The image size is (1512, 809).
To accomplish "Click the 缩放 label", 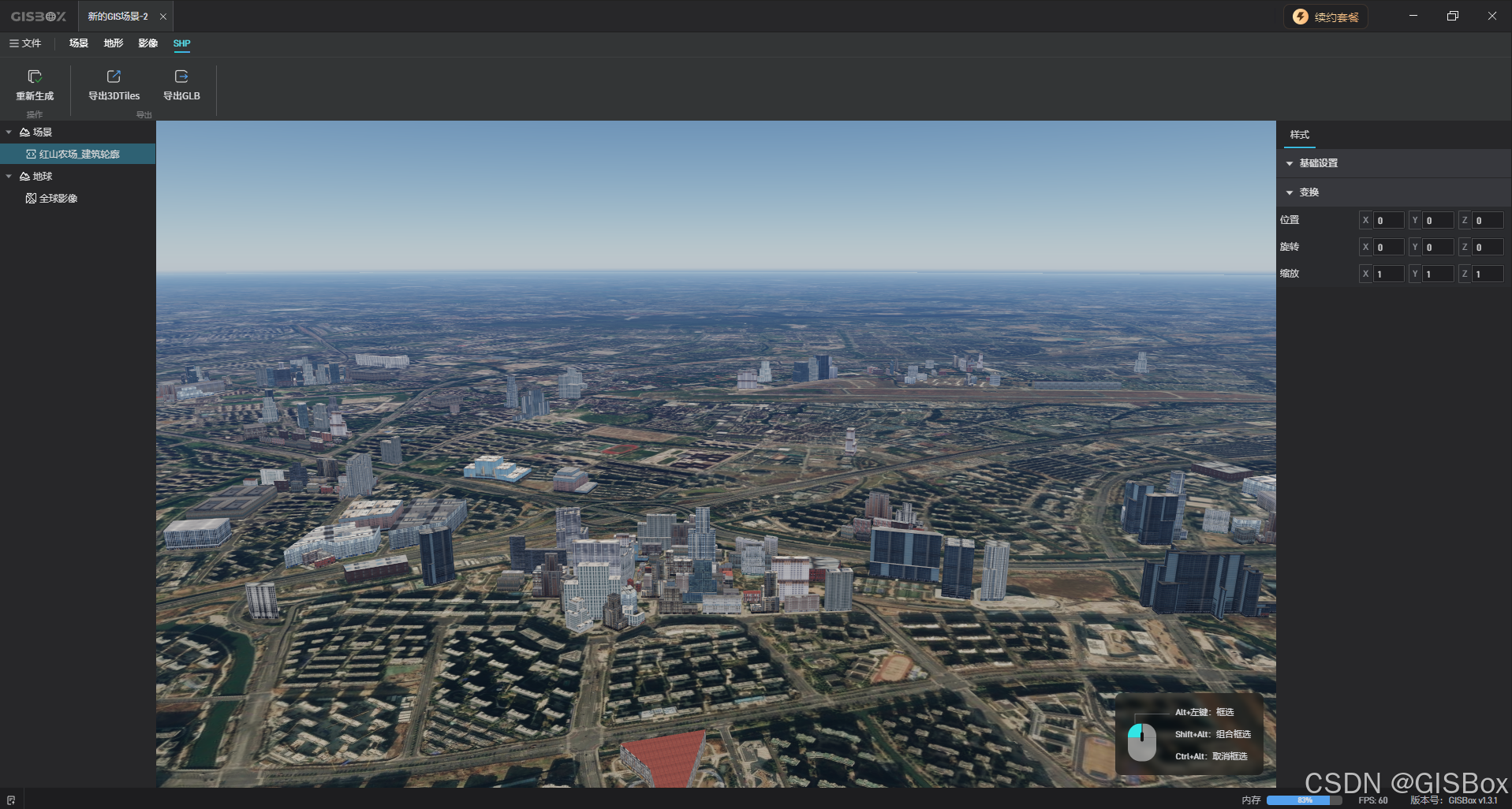I will (x=1290, y=274).
